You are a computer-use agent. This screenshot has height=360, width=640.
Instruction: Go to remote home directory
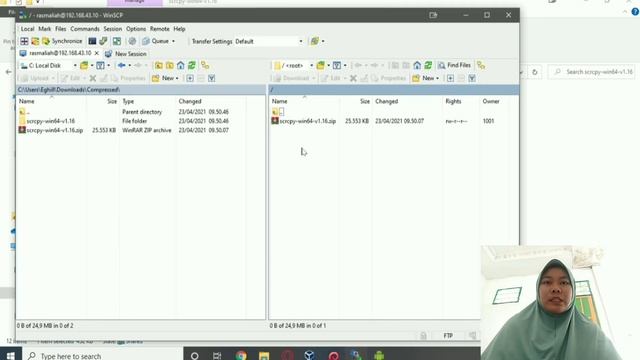pos(417,66)
